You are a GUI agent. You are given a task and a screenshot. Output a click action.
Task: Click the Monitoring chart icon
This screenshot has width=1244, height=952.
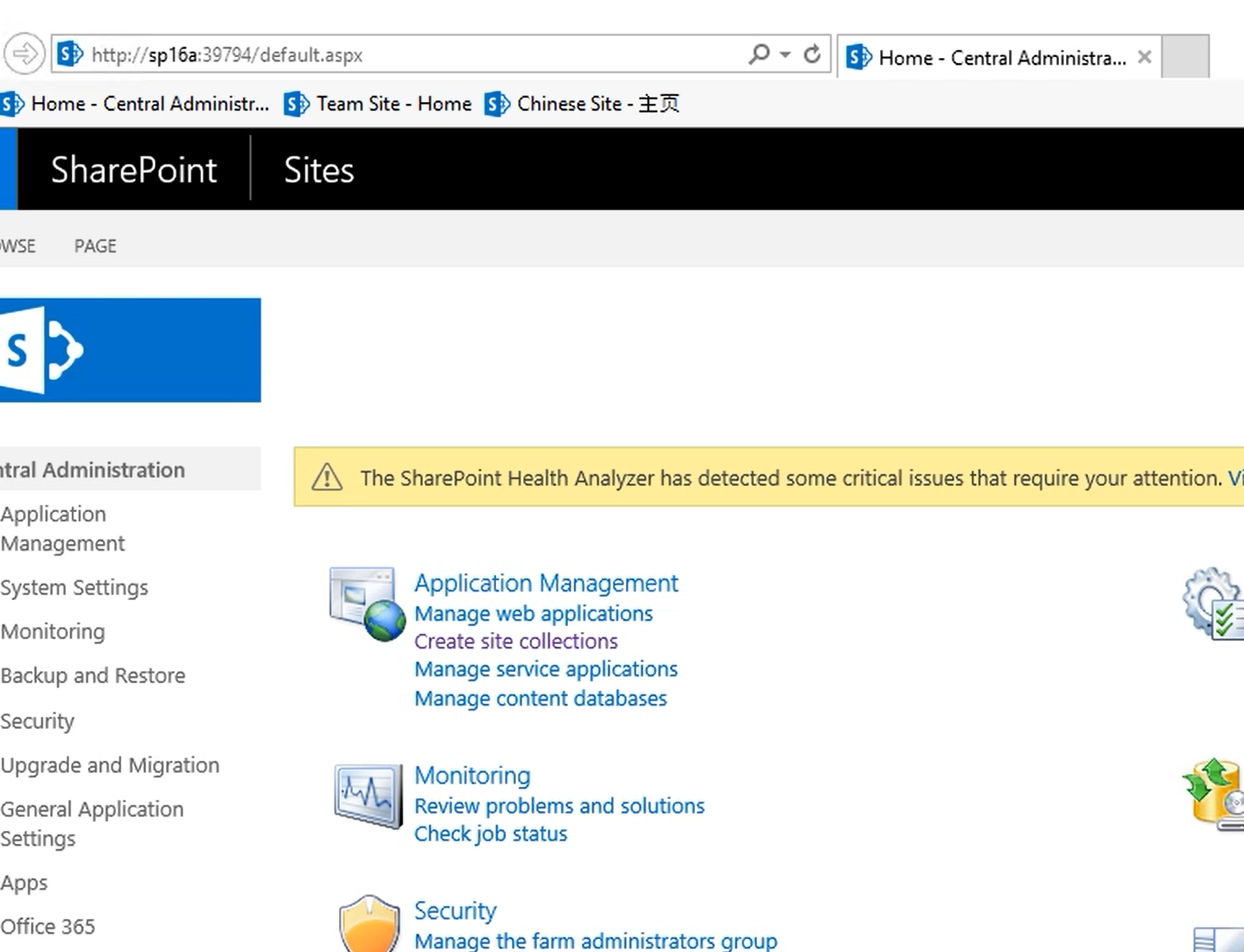(x=368, y=795)
